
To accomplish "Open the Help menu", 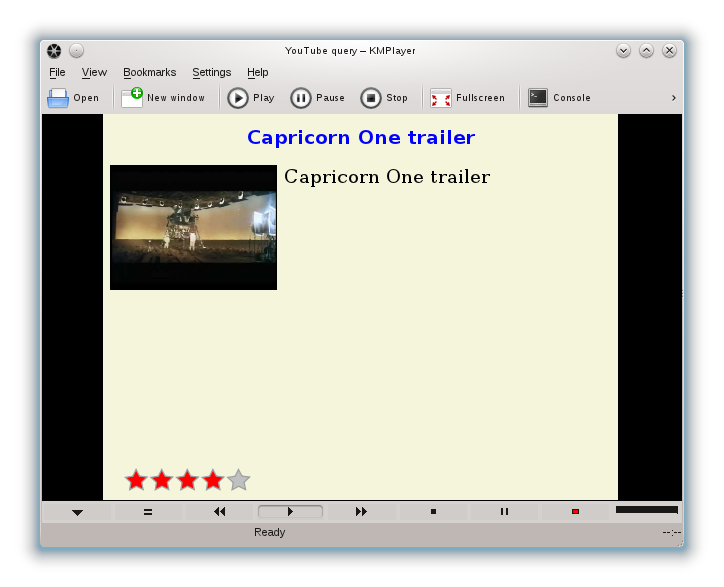I will 257,73.
